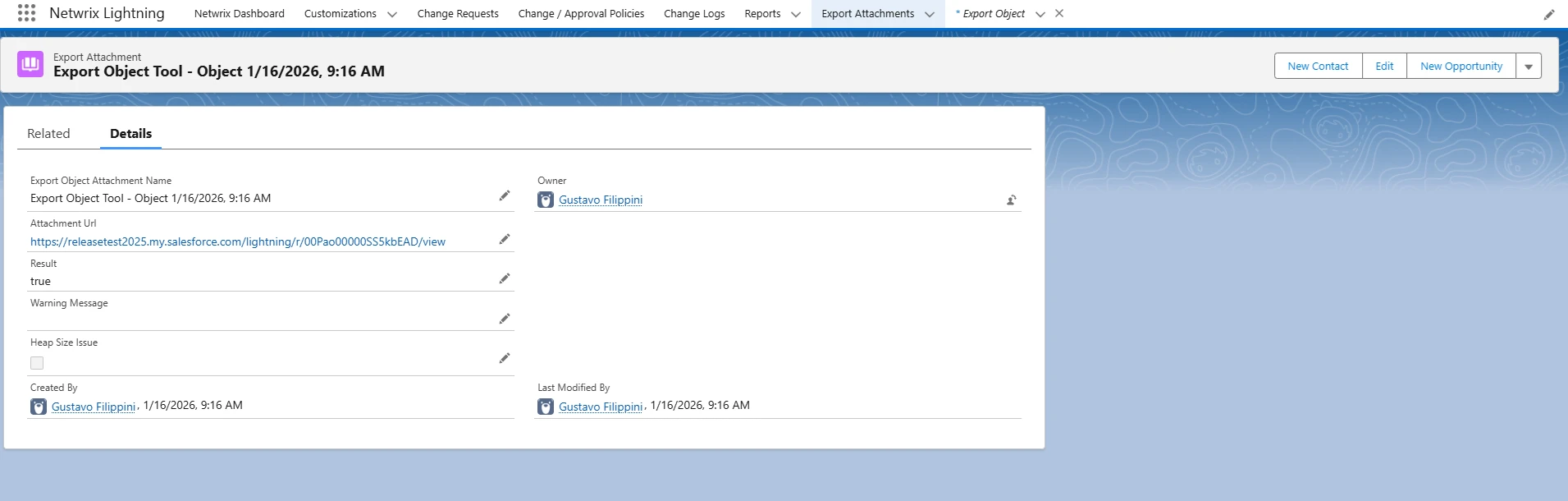
Task: Click the New Contact button
Action: (x=1318, y=67)
